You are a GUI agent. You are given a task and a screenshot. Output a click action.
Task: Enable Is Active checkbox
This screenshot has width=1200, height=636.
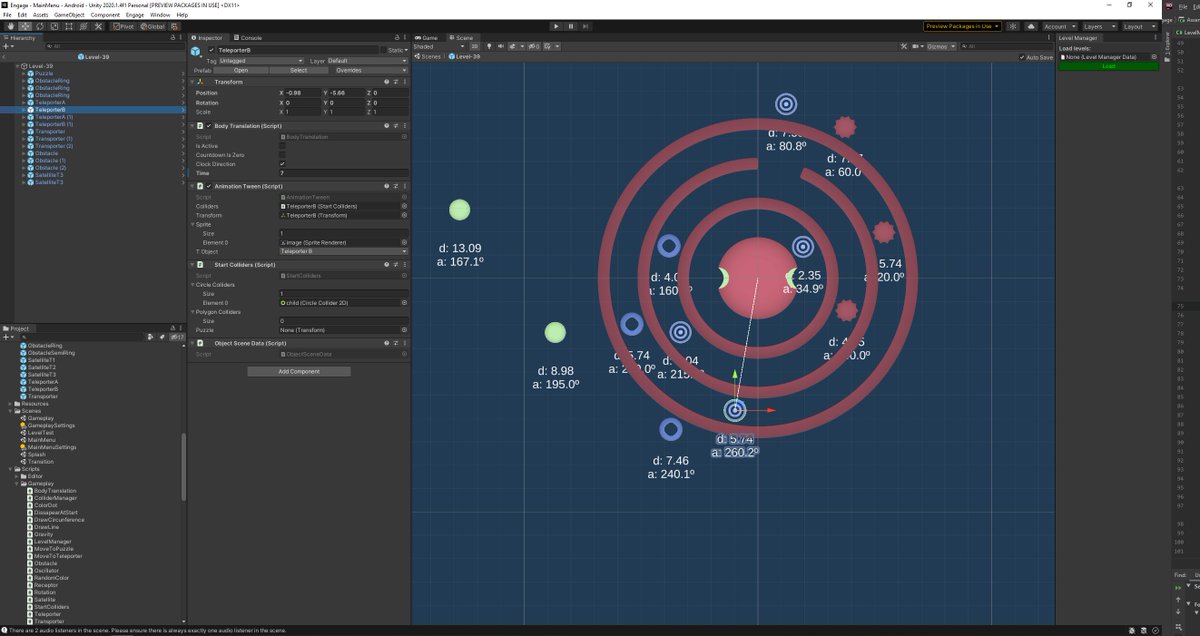point(282,146)
